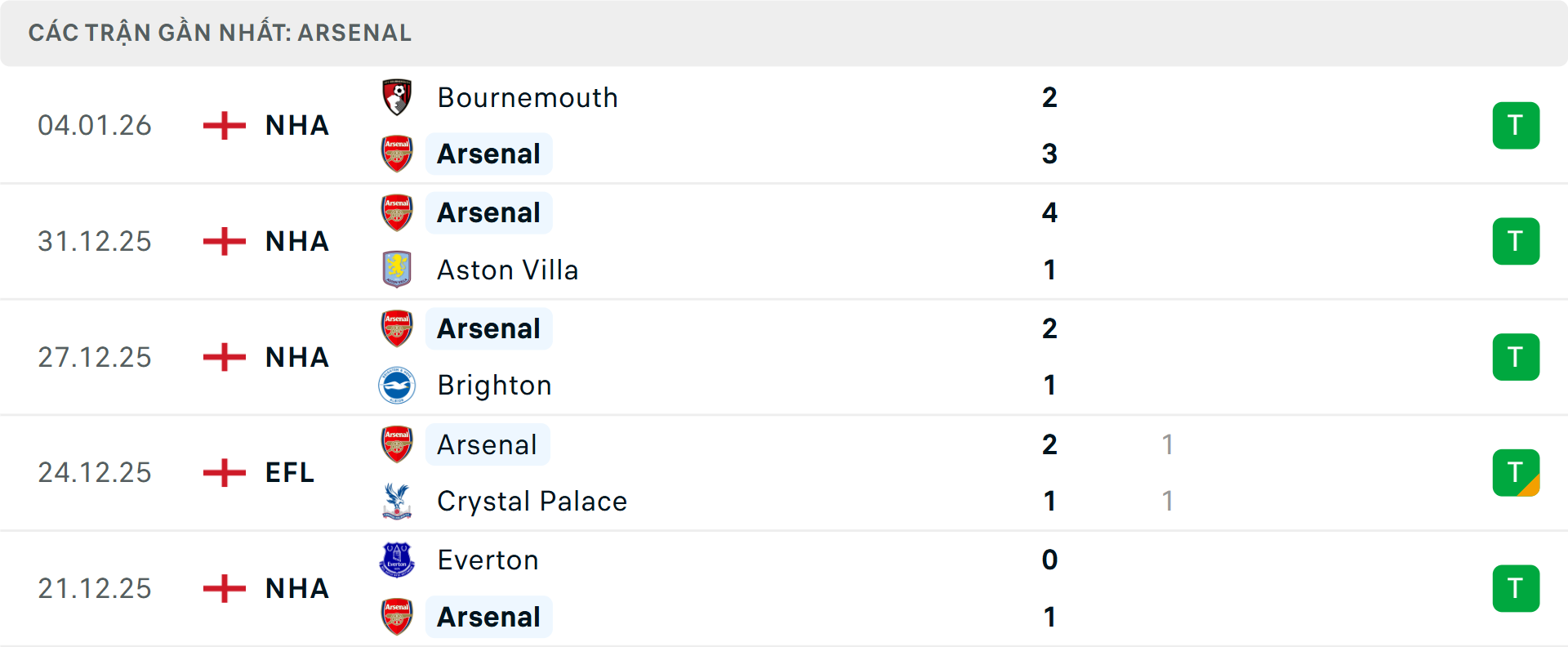Click the England flag next to EFL
The width and height of the screenshot is (1568, 647).
coord(223,471)
